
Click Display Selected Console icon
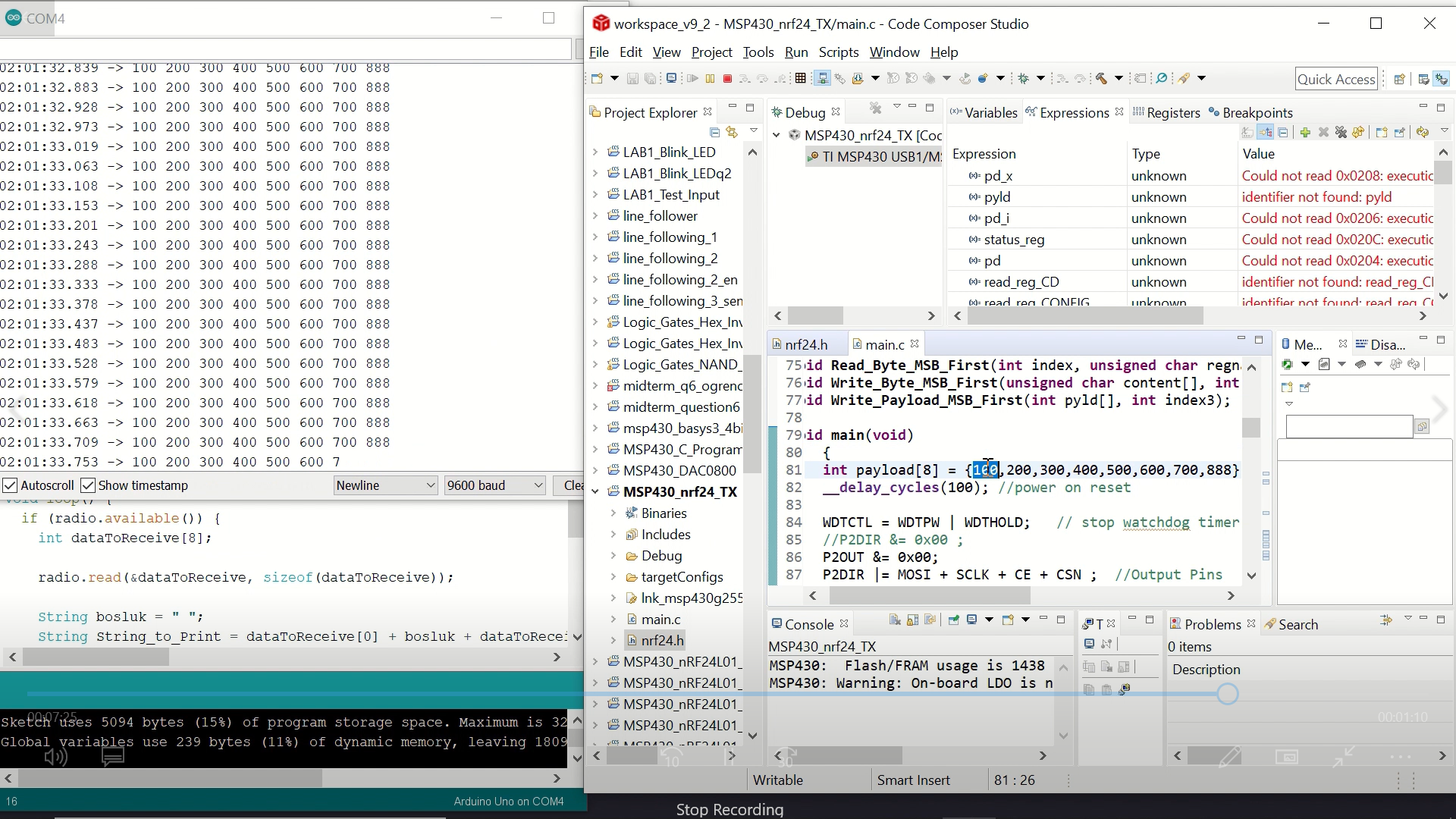tap(972, 620)
